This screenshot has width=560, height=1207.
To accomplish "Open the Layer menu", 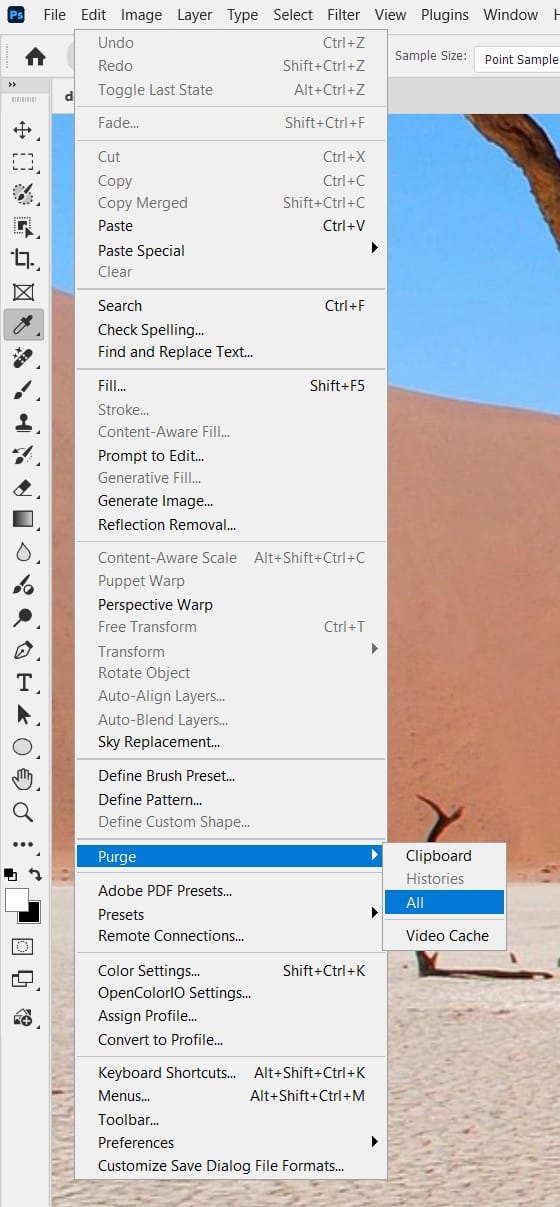I will pos(195,15).
